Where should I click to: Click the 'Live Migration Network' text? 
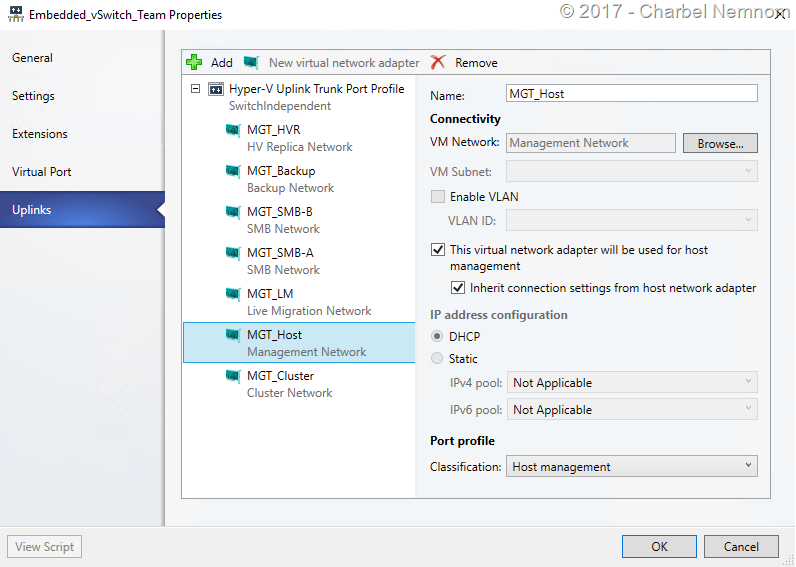point(309,311)
